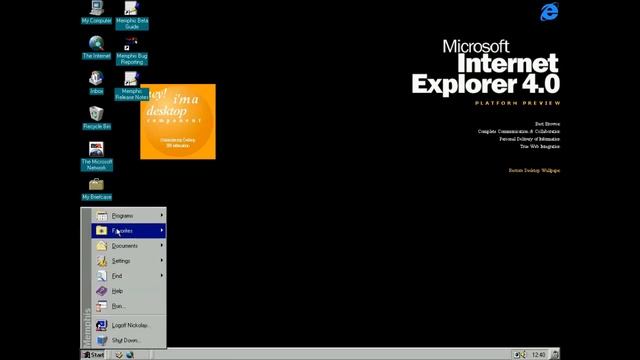Expand the Programs submenu arrow
Viewport: 640px width, 360px height.
(x=162, y=215)
